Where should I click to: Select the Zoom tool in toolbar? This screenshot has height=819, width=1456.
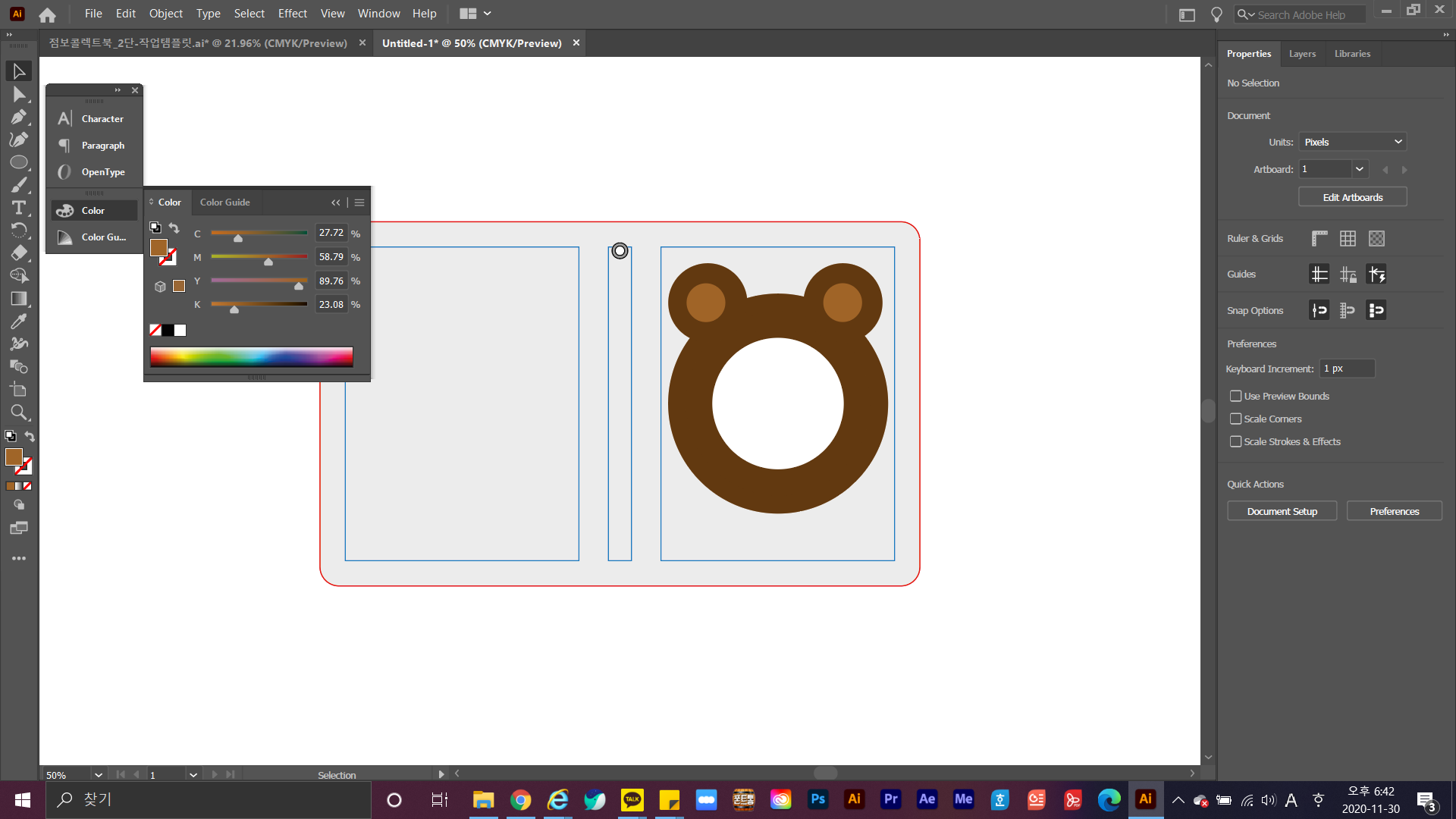click(x=18, y=413)
